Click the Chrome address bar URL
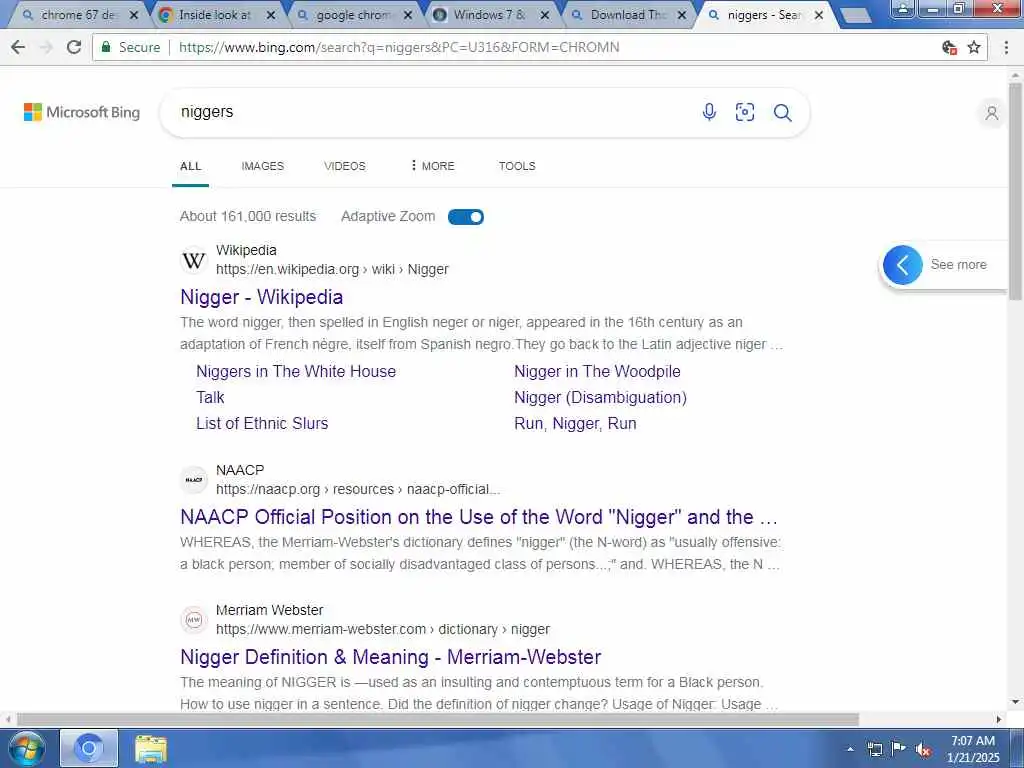Screen dimensions: 1024x768 (x=398, y=47)
